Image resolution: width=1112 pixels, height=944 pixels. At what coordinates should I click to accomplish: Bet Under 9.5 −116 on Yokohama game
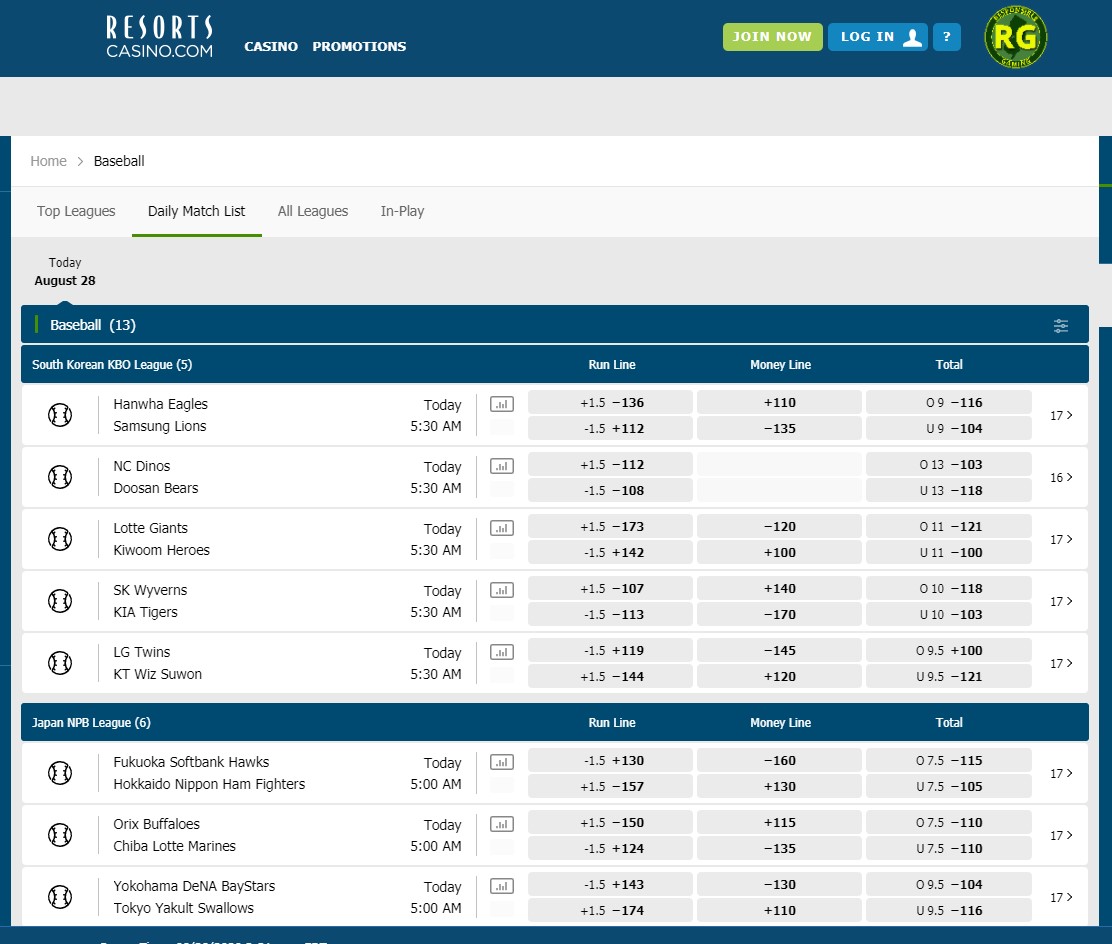tap(949, 911)
